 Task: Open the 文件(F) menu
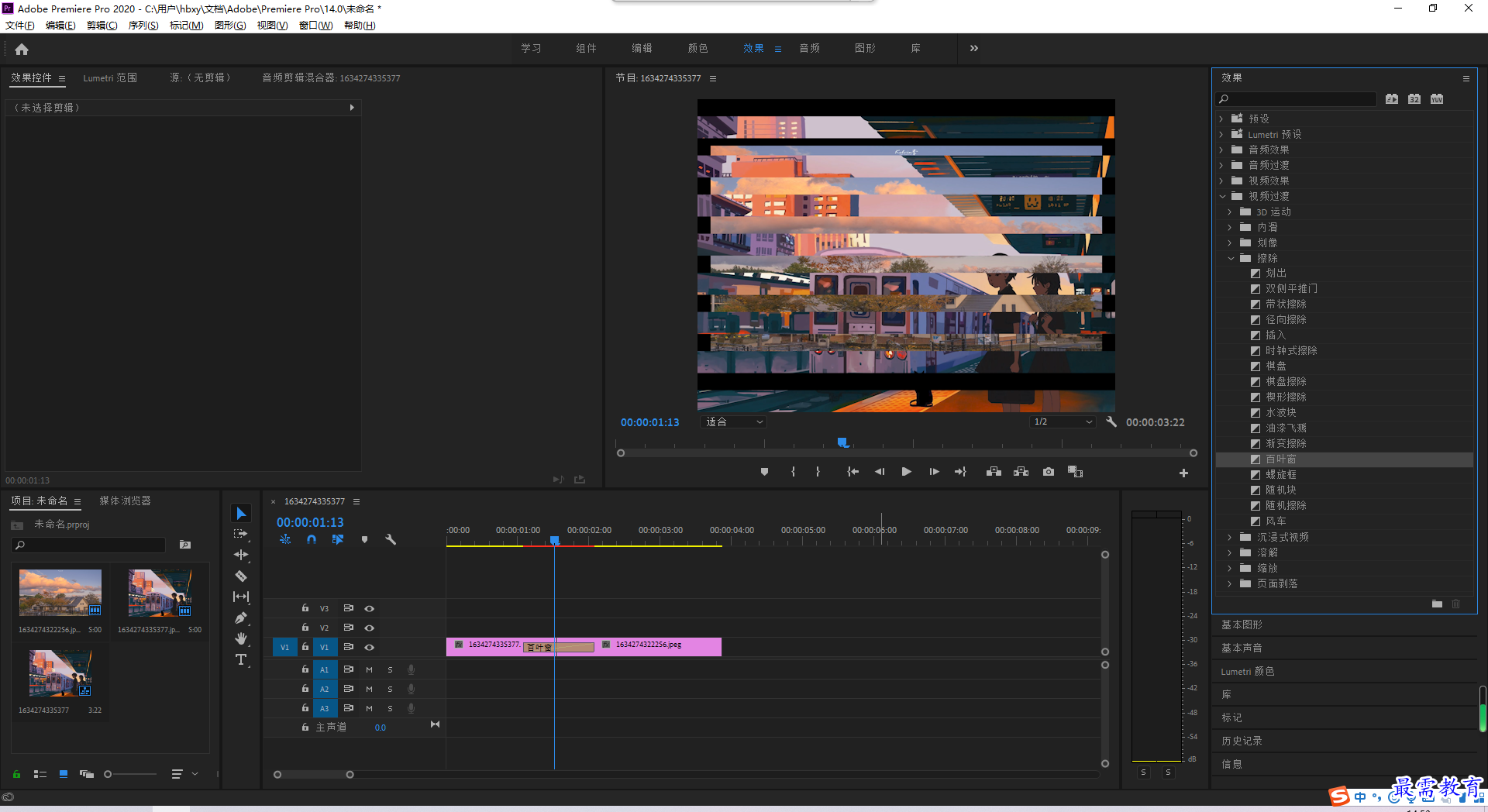(20, 26)
